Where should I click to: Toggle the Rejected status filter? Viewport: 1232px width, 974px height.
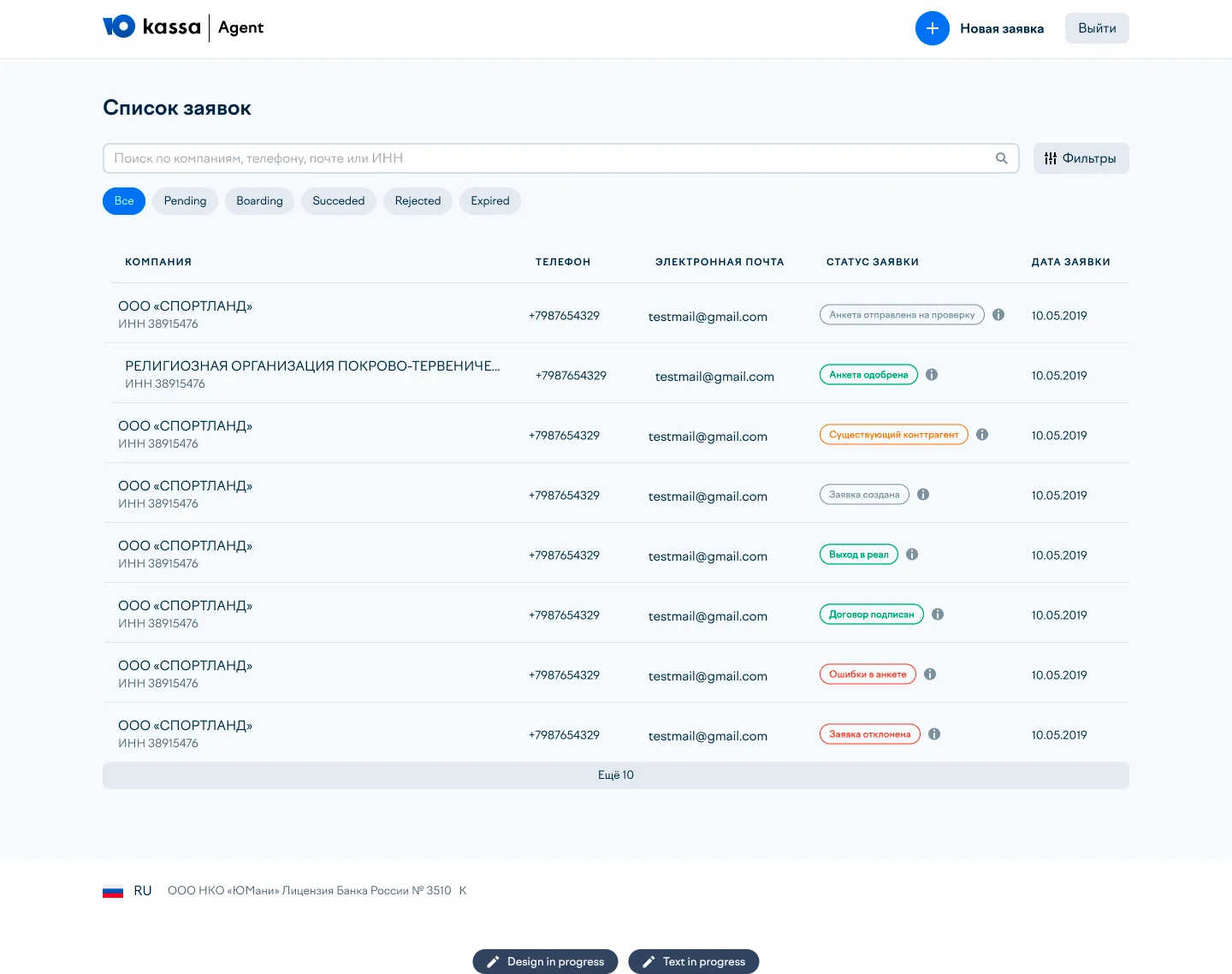418,201
